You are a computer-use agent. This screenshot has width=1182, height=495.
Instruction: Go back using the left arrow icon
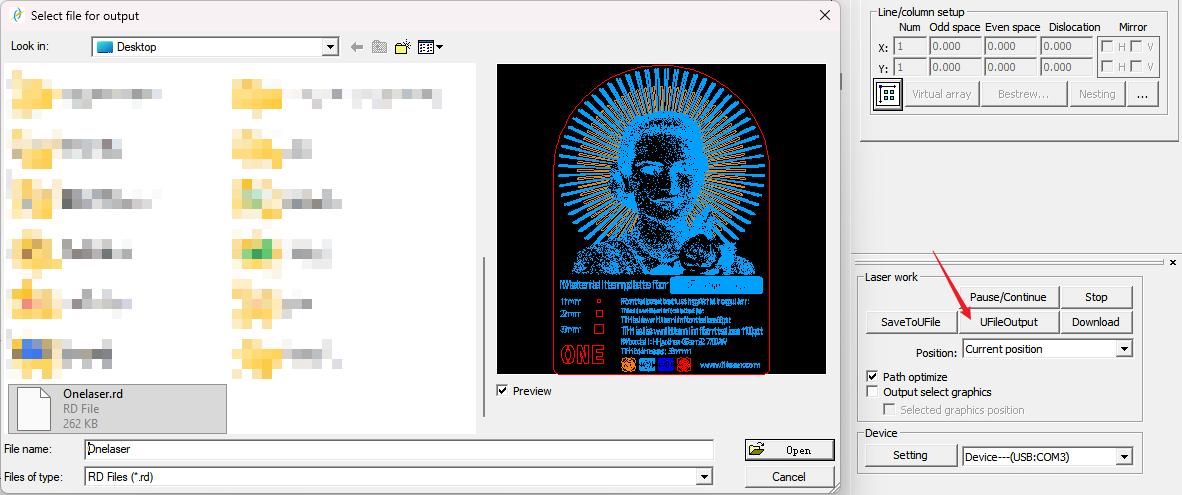click(356, 47)
